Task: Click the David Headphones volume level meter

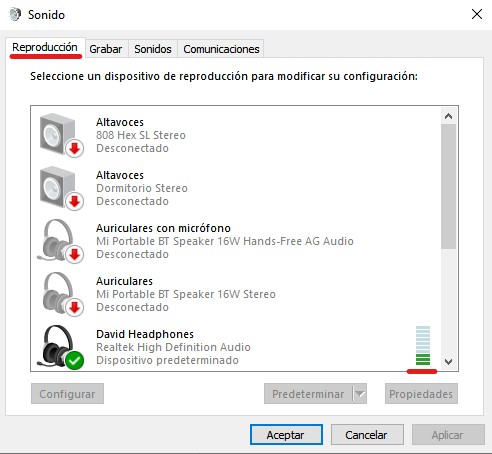Action: tap(423, 345)
